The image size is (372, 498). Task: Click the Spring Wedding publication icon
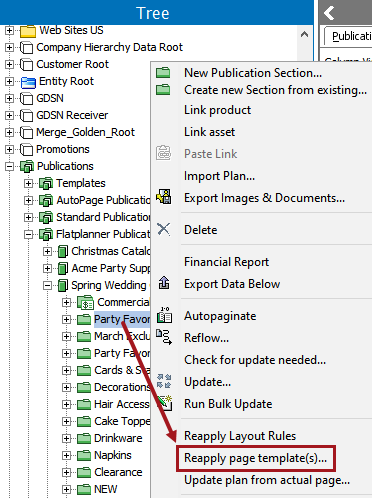pos(63,285)
